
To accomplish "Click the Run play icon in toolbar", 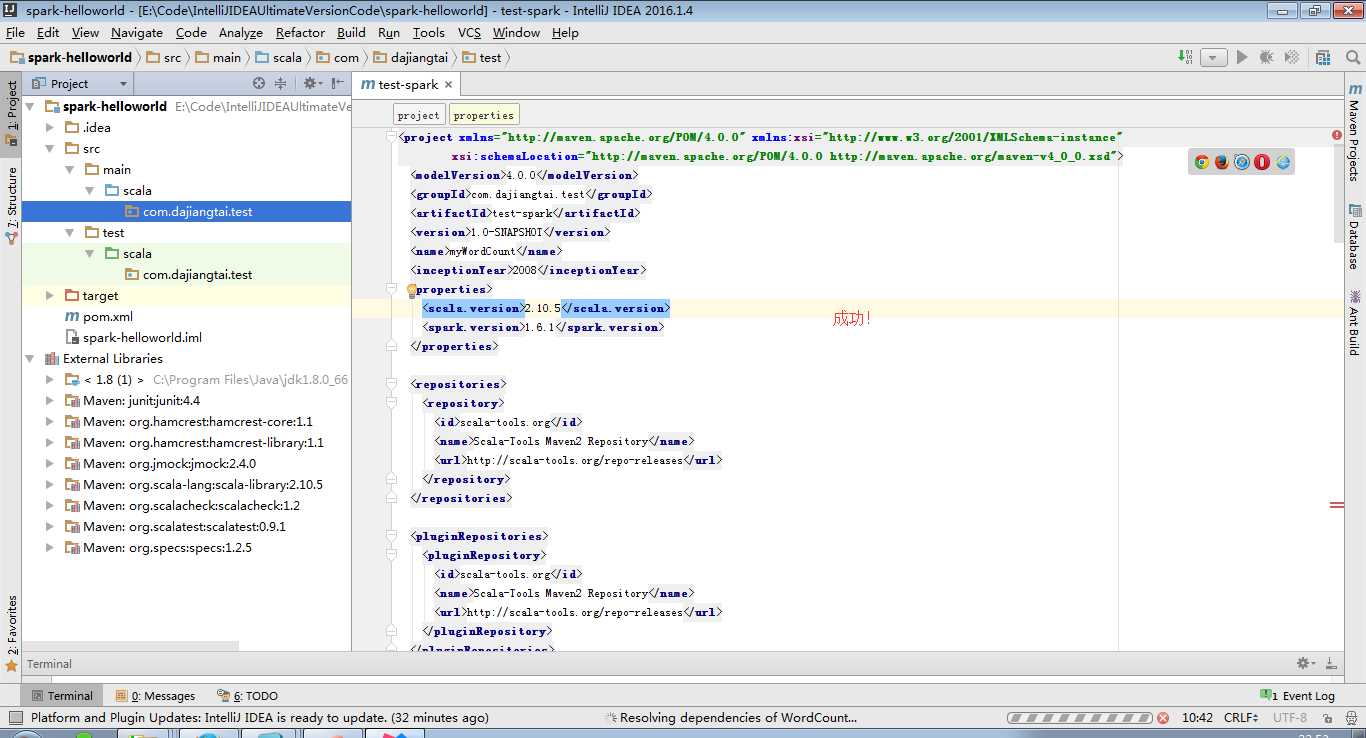I will tap(1242, 57).
